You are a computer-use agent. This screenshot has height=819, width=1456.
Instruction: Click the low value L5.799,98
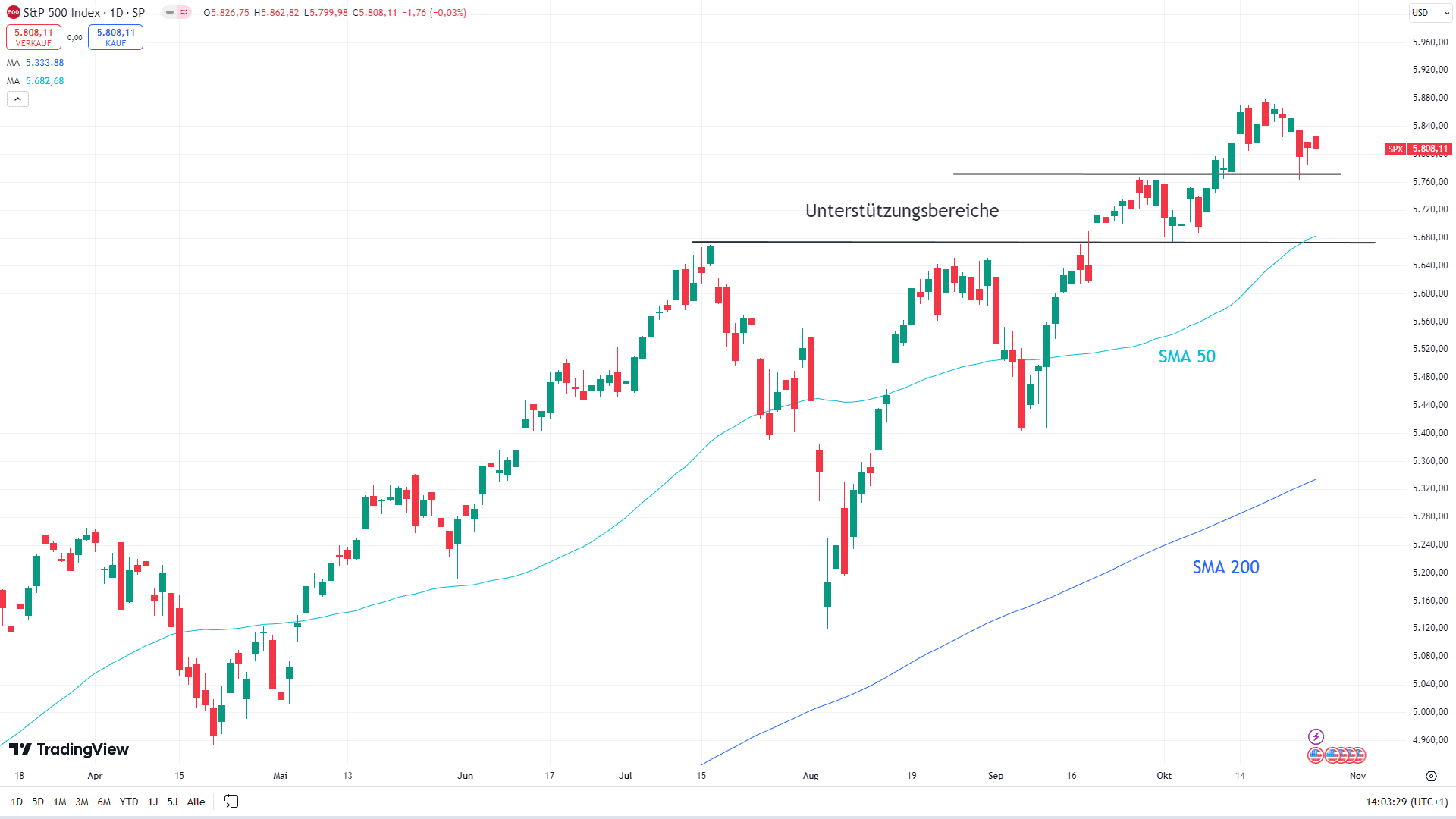tap(326, 13)
